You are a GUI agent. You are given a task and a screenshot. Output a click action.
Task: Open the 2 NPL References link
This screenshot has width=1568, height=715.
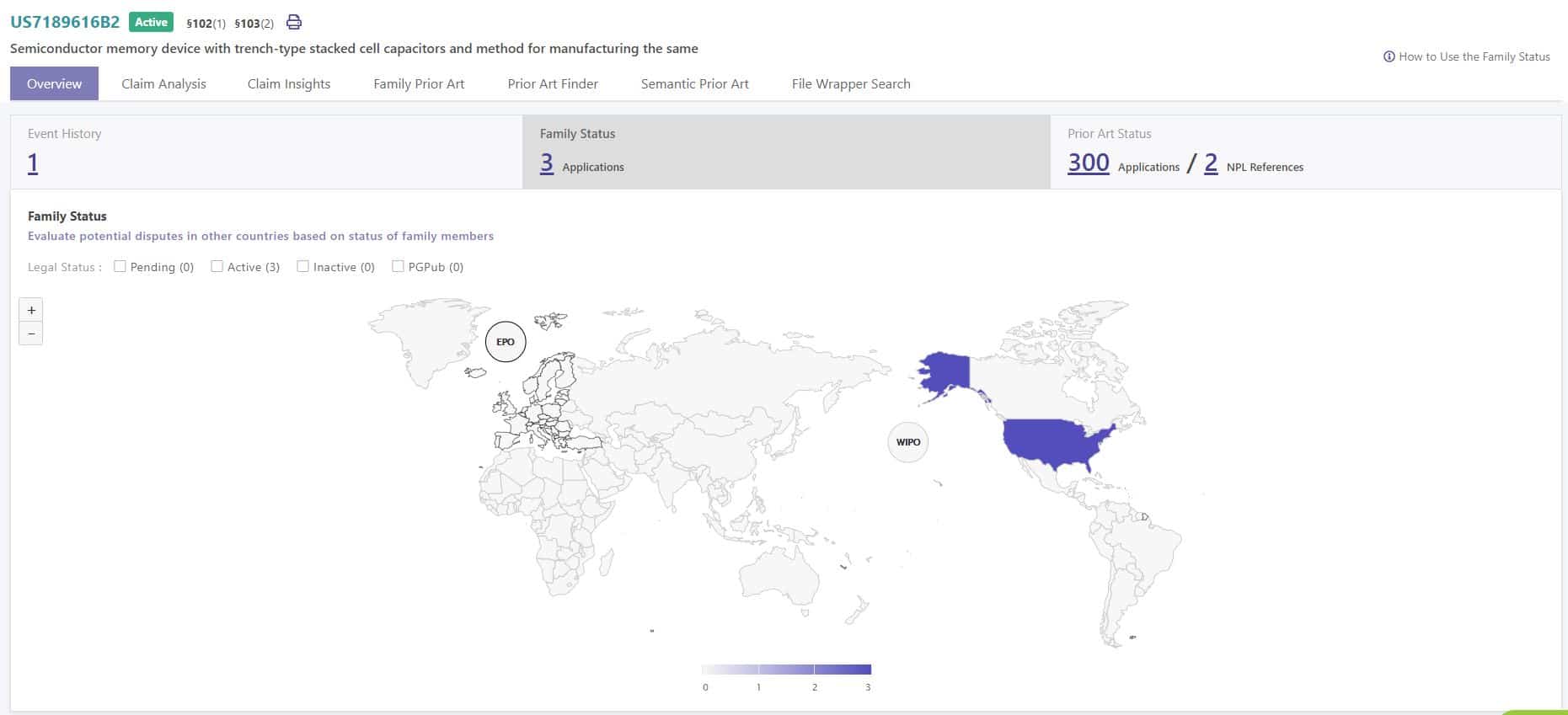pyautogui.click(x=1211, y=163)
